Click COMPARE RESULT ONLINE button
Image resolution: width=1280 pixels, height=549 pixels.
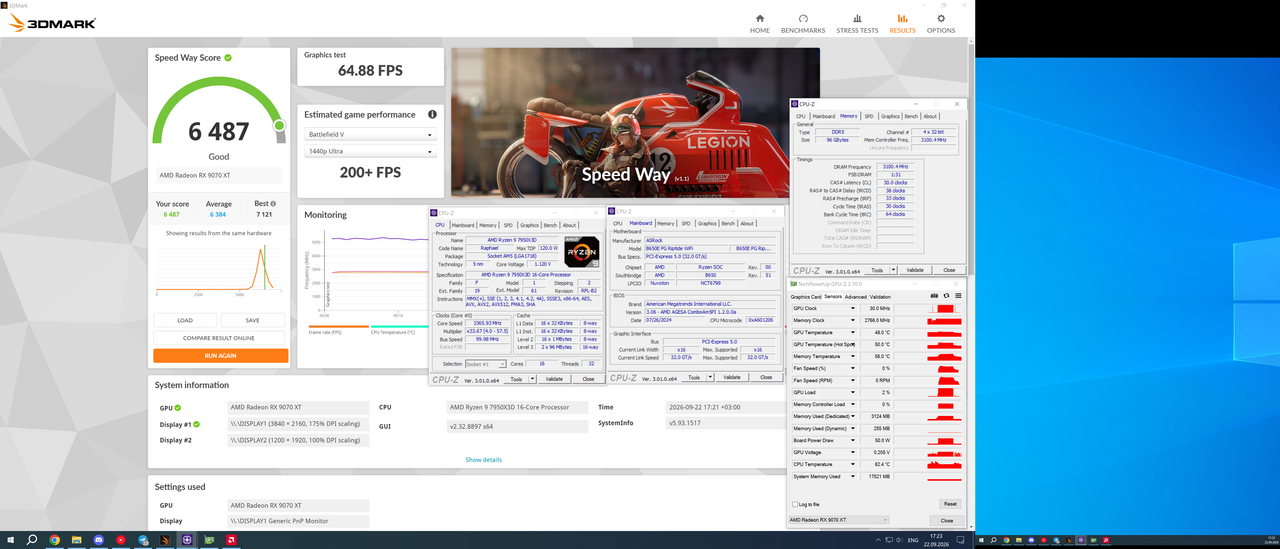tap(220, 338)
